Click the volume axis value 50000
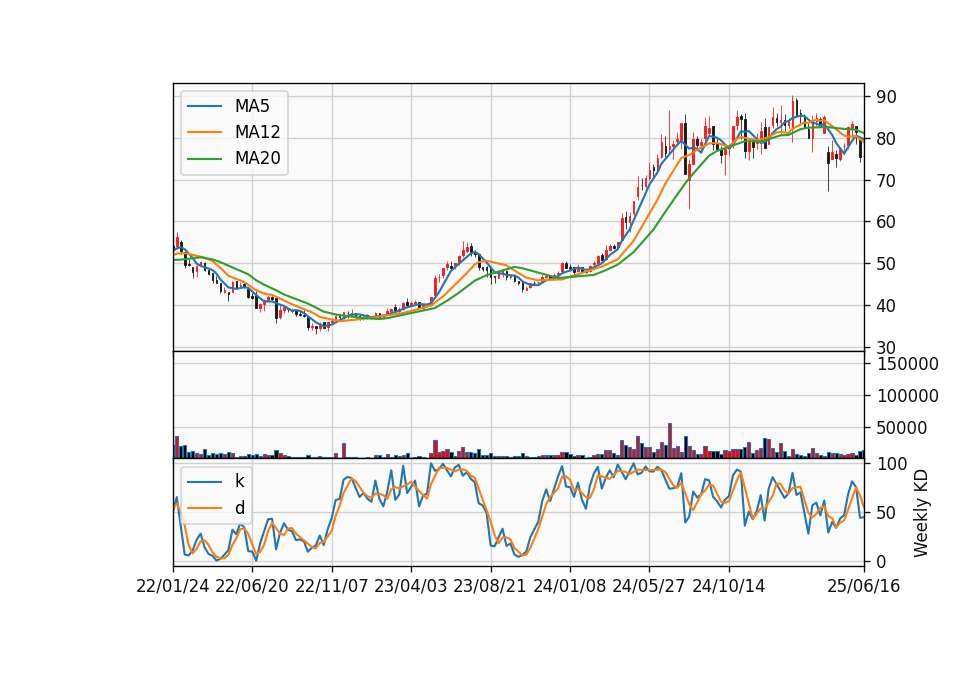 (x=902, y=428)
